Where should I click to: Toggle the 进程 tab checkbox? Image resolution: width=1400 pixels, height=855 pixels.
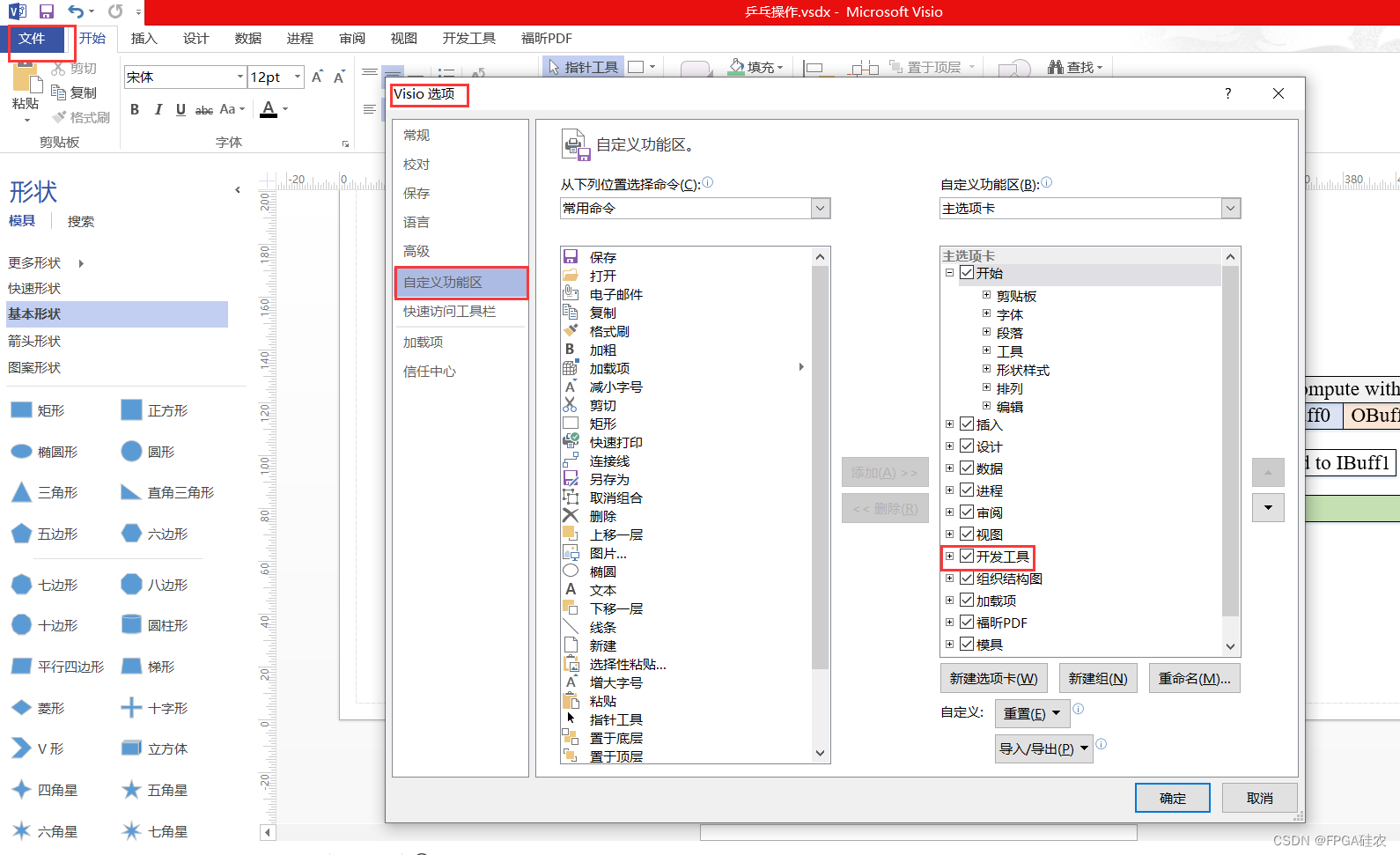point(967,490)
